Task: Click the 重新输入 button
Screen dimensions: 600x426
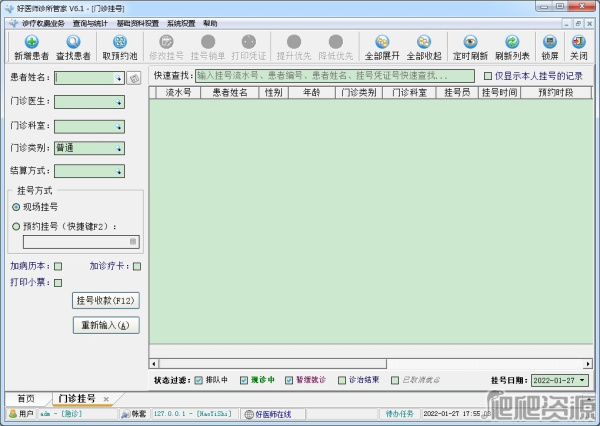Action: pos(105,326)
